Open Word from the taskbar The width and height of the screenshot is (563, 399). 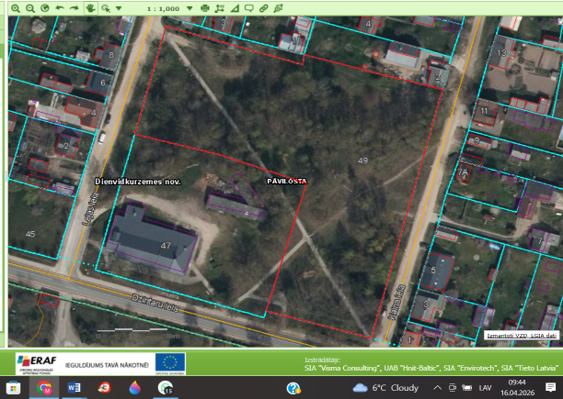click(x=74, y=388)
